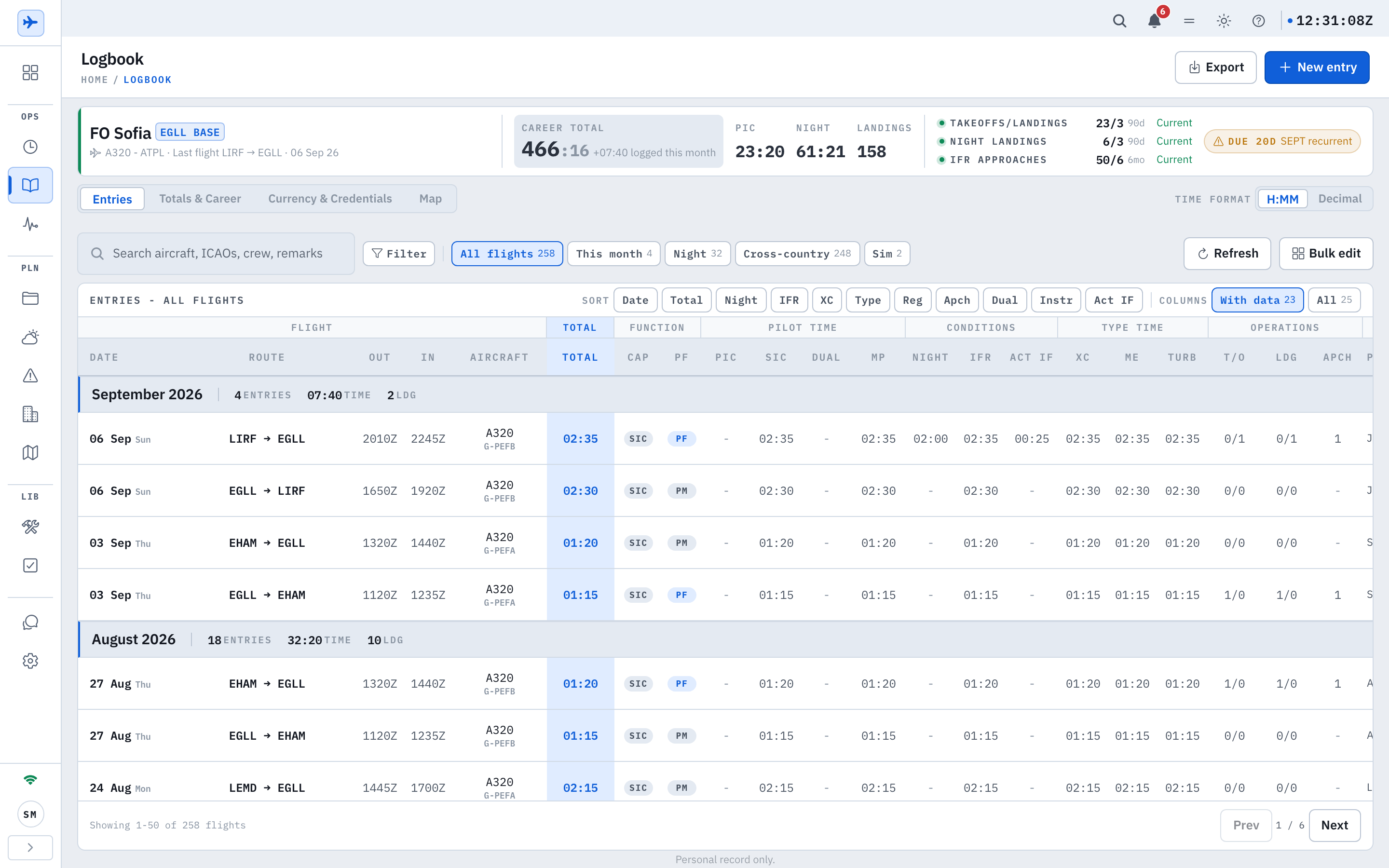Switch to Totals & Career tab
Screen dimensions: 1389x868
click(200, 199)
